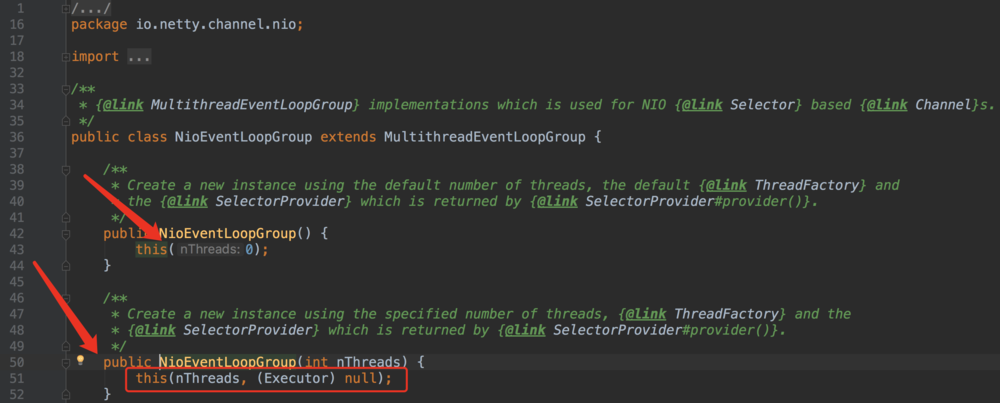Expand the folded license comment on line 1
Viewport: 1000px width, 403px height.
(64, 8)
